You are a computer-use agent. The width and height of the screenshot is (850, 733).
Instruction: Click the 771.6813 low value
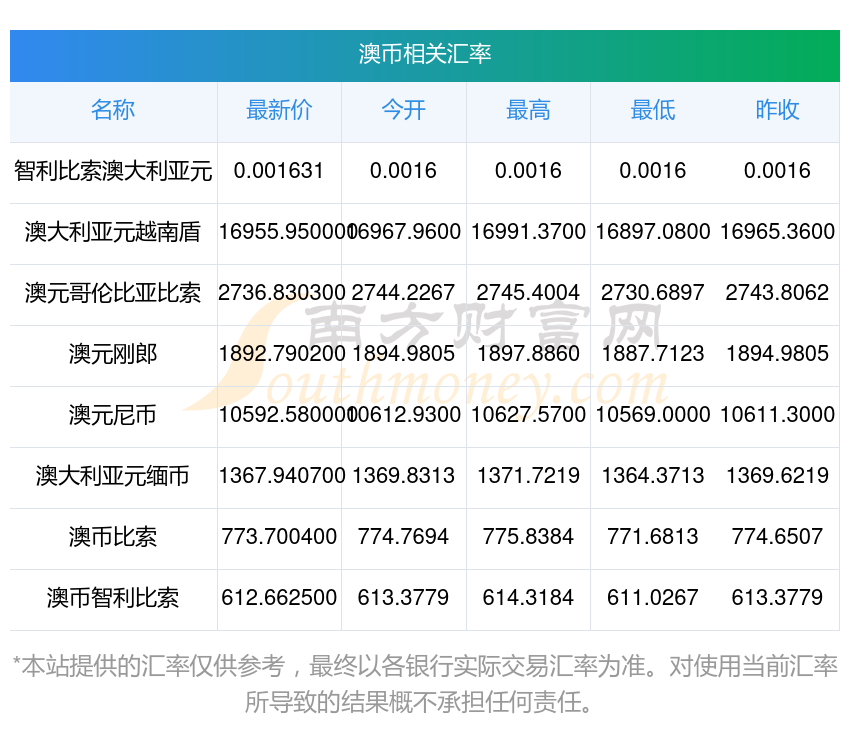point(653,537)
